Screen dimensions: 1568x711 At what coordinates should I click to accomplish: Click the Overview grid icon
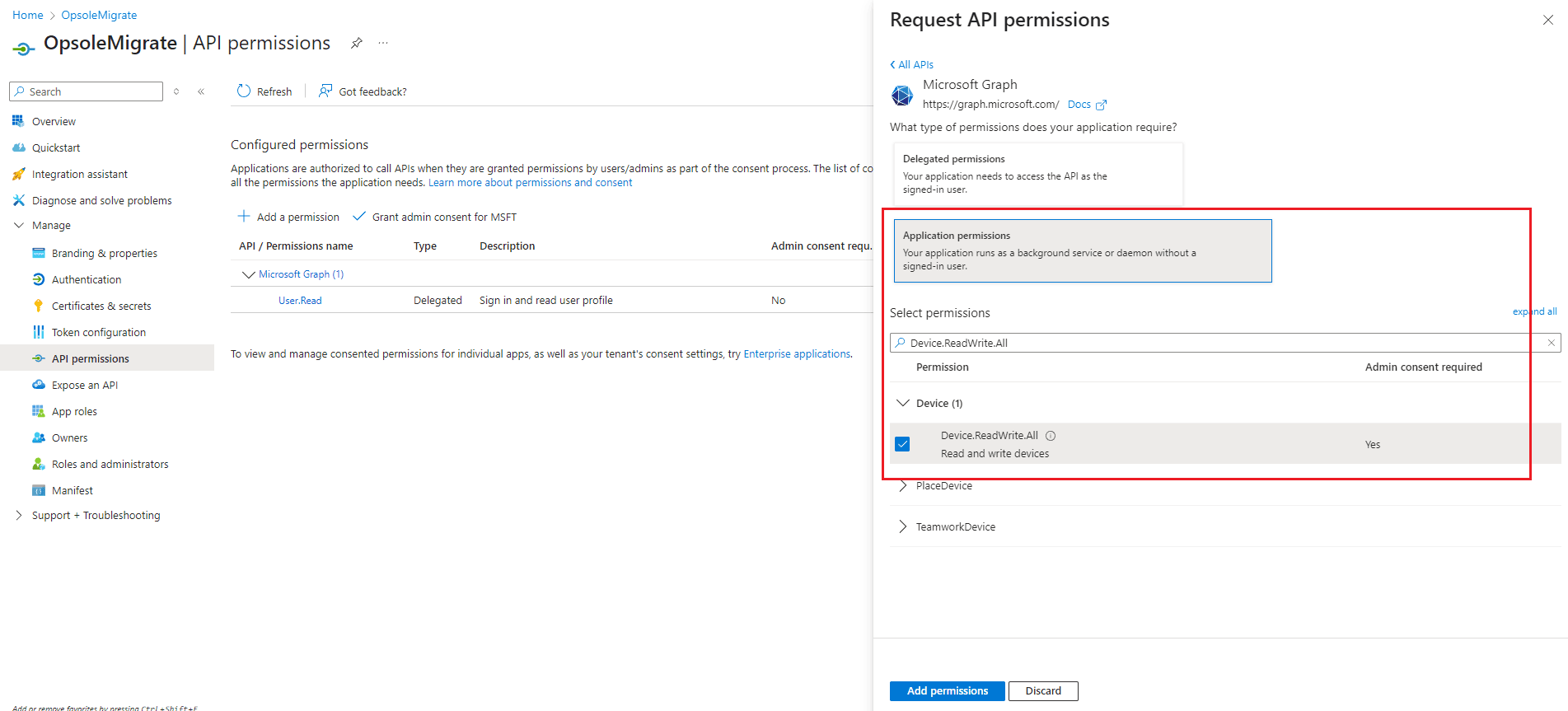pos(18,121)
